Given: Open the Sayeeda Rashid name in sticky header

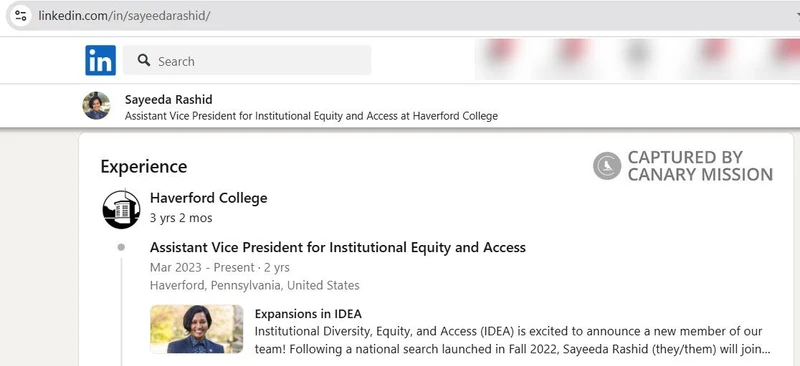Looking at the screenshot, I should [x=168, y=99].
